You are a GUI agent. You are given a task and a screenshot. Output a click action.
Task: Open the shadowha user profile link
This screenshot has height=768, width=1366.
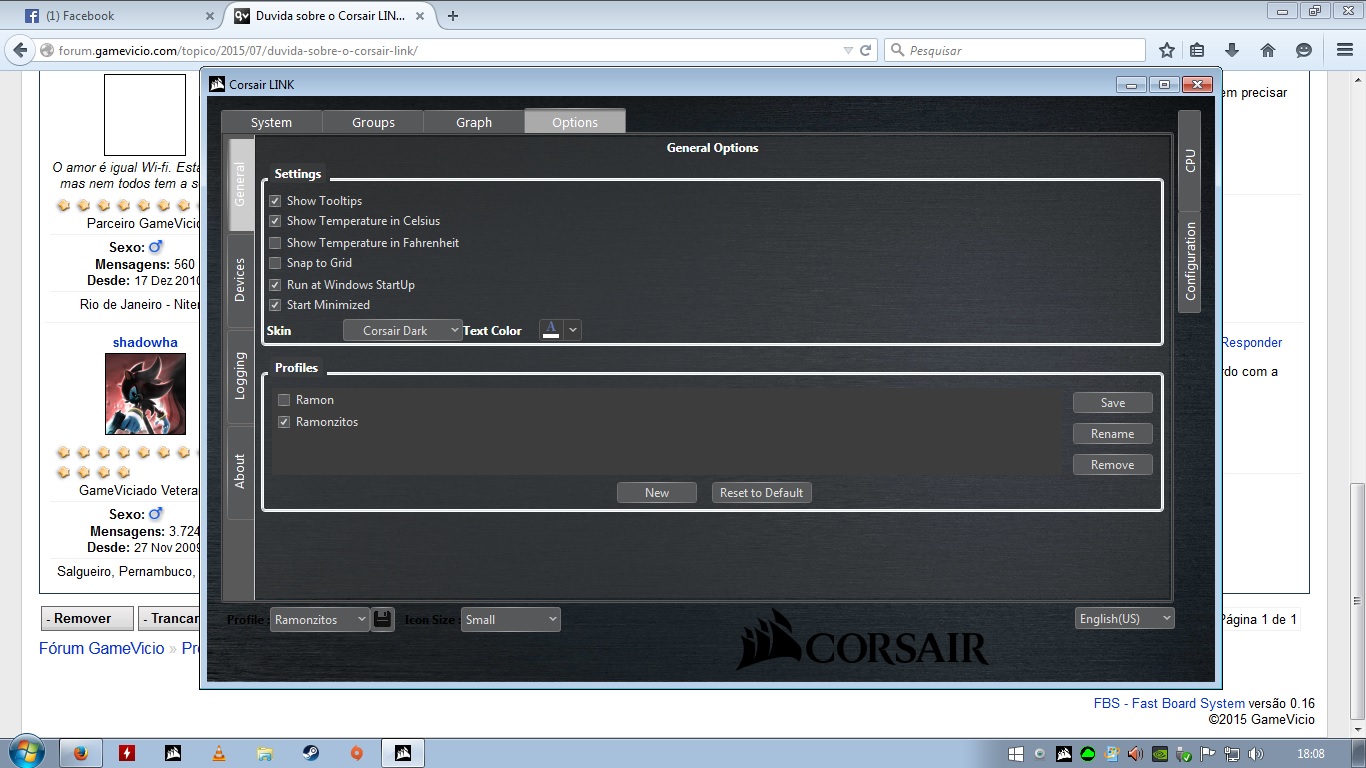[145, 342]
